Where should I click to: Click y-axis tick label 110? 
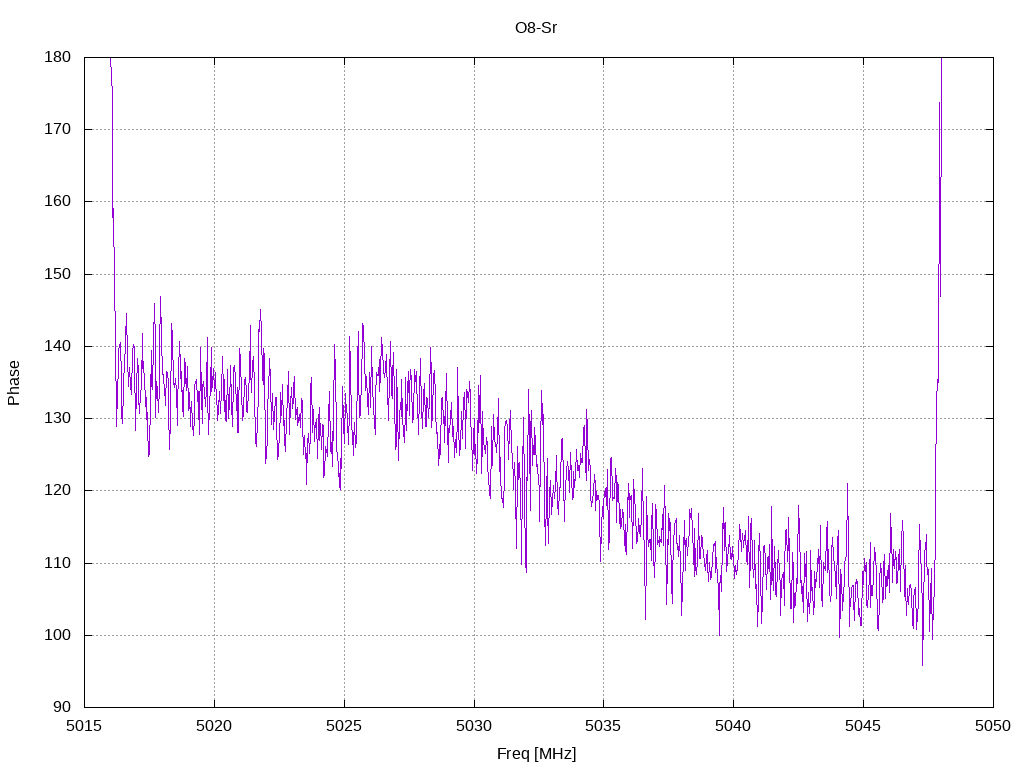[57, 563]
